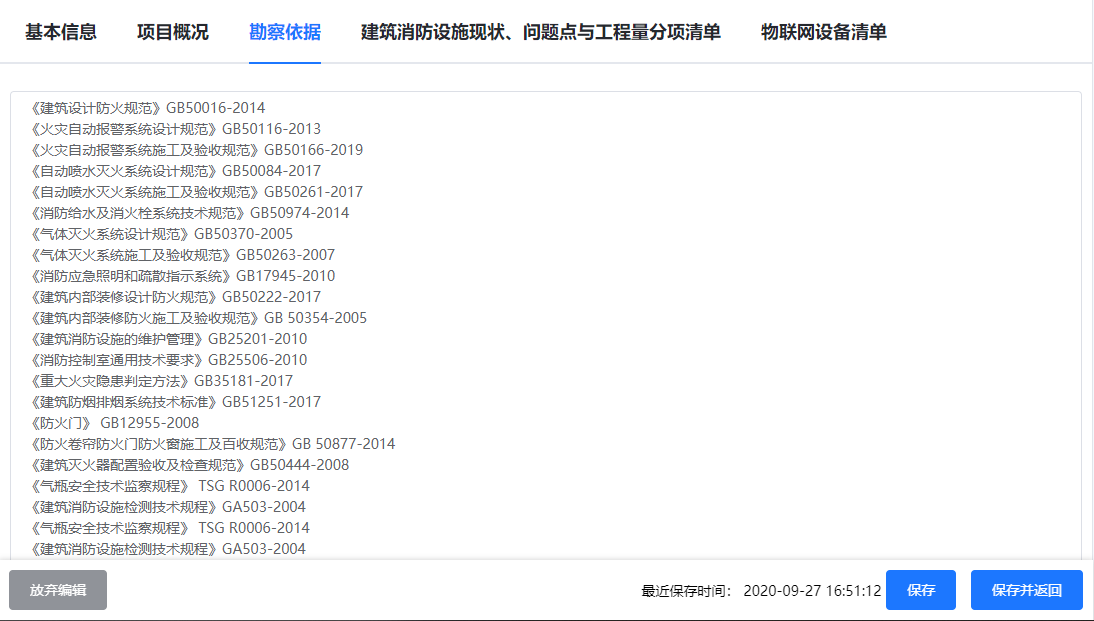Click the 建筑内部装修设计防火规范 GB50222-2017 line

click(176, 297)
